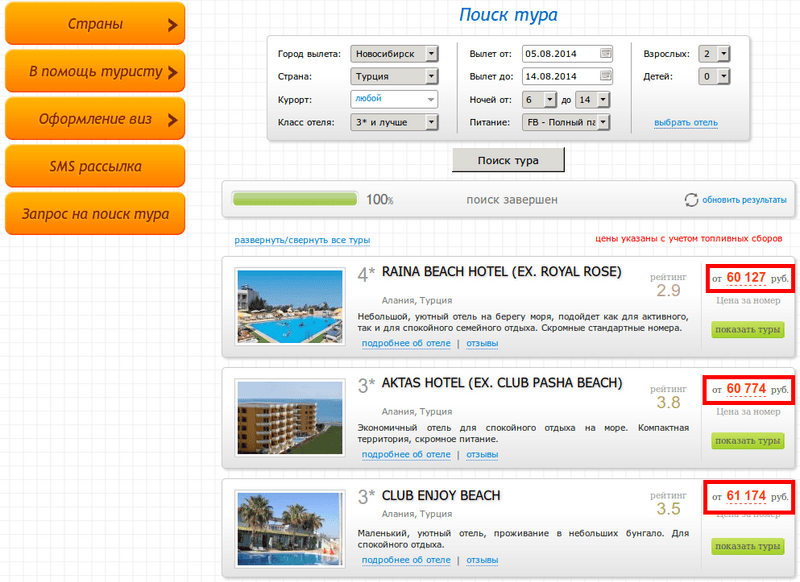Open 'В помощь туристу' menu item

95,72
